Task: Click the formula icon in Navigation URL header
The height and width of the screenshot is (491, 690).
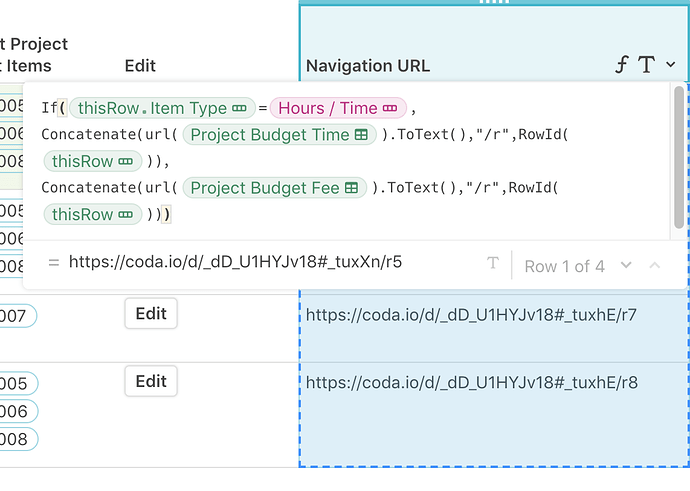Action: coord(622,66)
